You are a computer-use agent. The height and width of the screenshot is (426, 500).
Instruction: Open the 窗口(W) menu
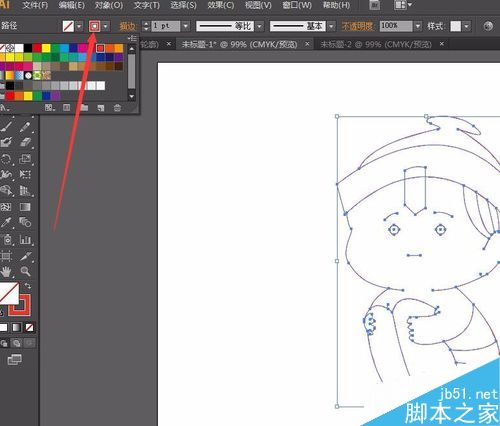297,5
